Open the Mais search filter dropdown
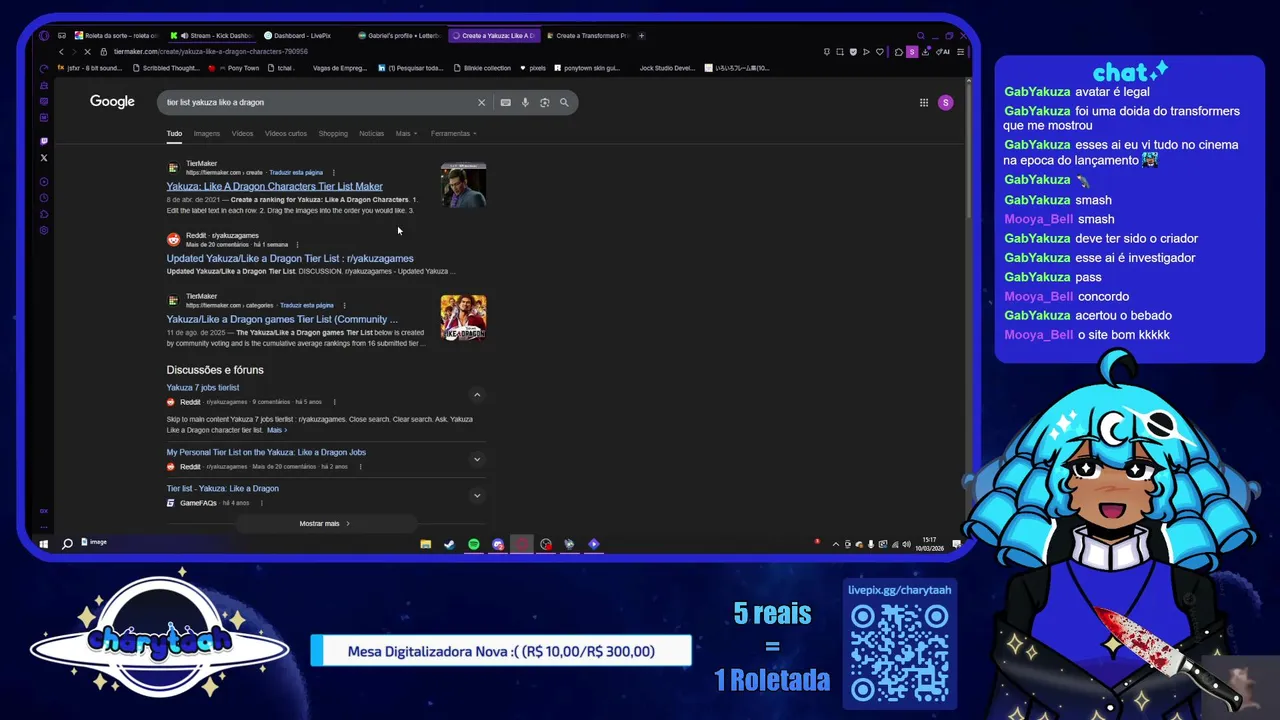 [406, 133]
